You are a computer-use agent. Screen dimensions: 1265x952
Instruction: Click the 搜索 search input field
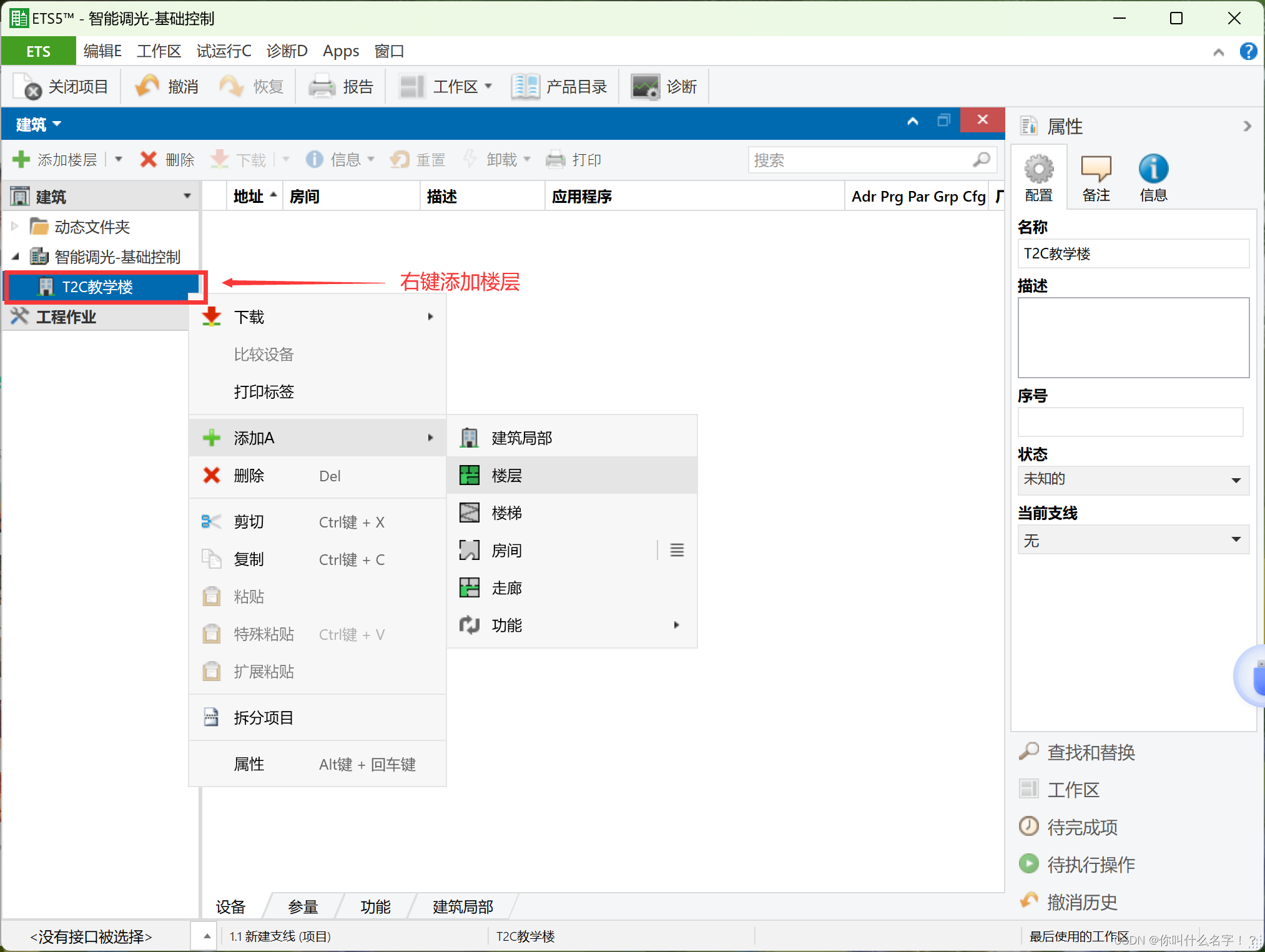tap(860, 160)
